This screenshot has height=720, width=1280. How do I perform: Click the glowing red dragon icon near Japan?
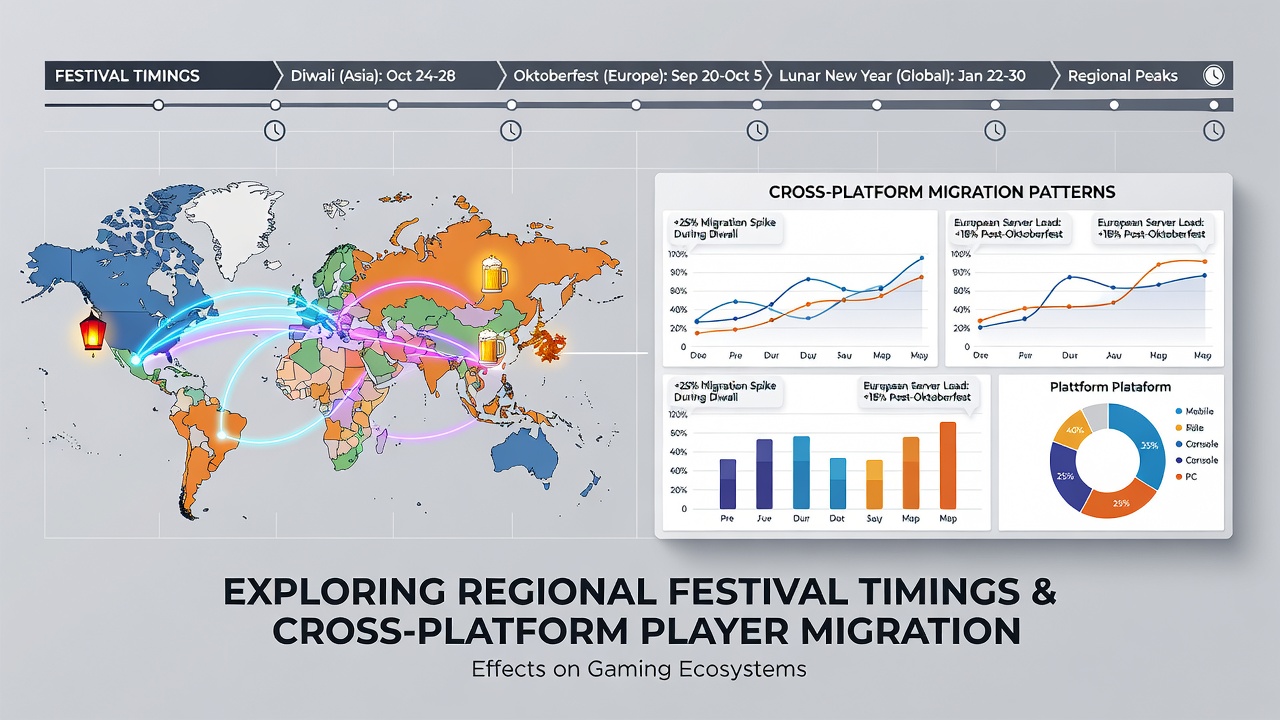click(x=547, y=347)
